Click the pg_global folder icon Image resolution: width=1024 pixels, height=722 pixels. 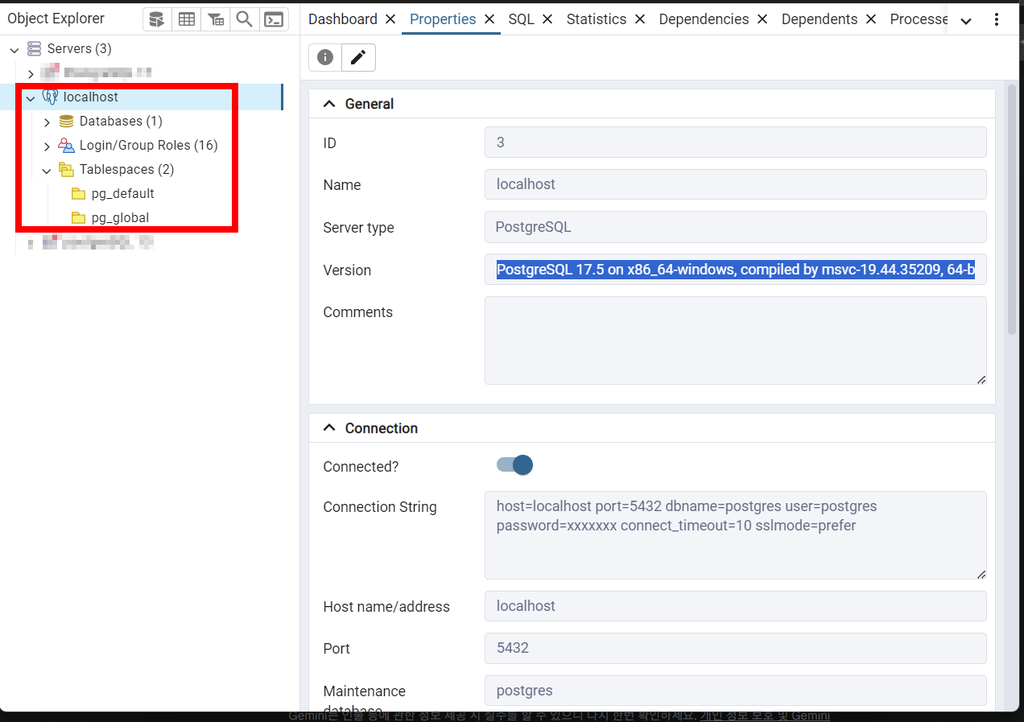tap(78, 218)
